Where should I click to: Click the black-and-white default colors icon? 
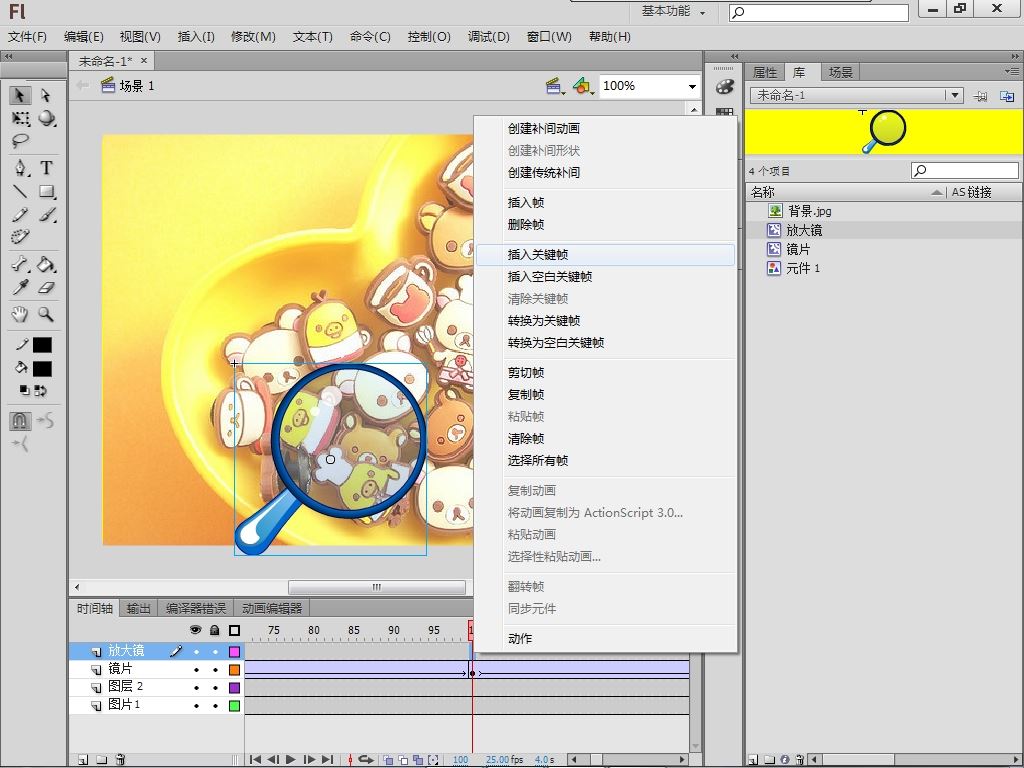tap(24, 391)
